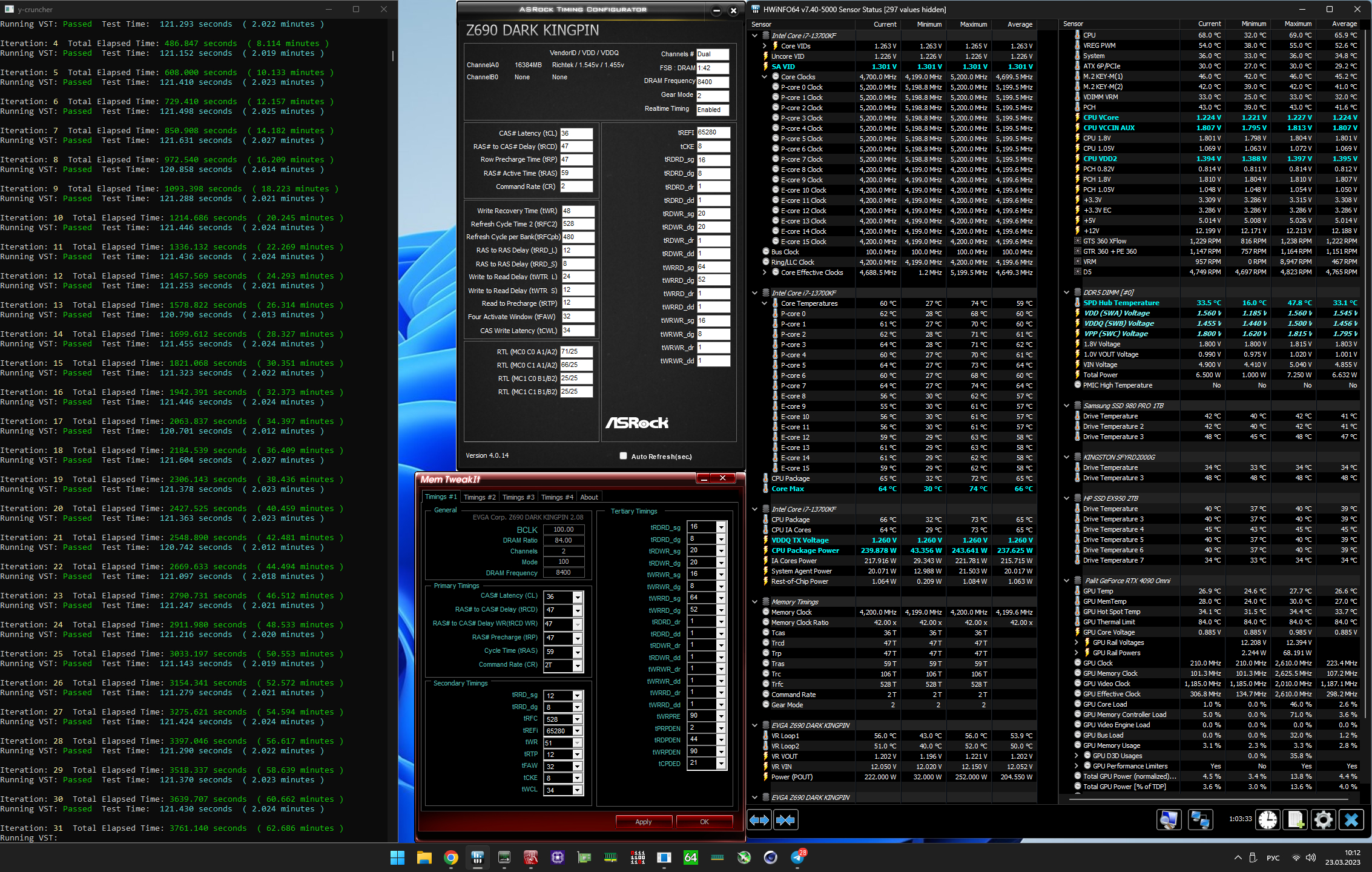Click the tREFI field in Timing Configurator
The image size is (1372, 872).
[713, 132]
